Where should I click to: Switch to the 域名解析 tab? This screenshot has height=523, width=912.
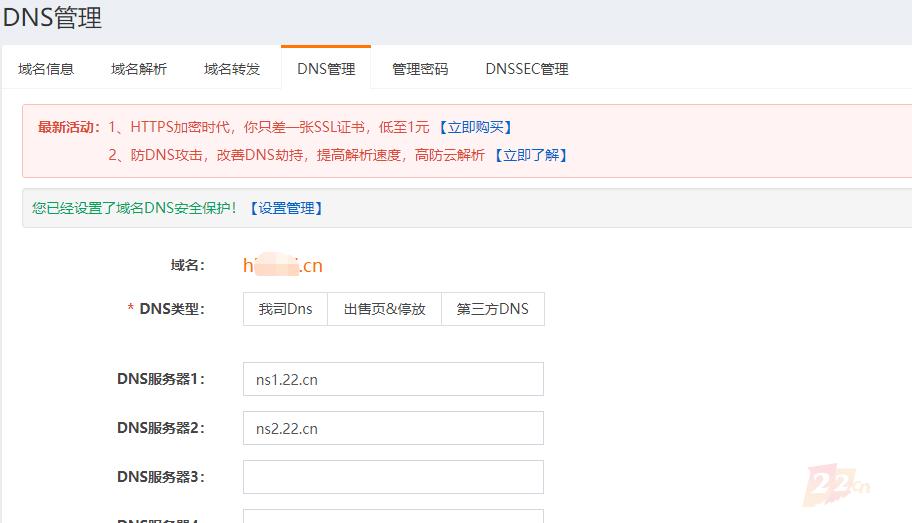(139, 69)
